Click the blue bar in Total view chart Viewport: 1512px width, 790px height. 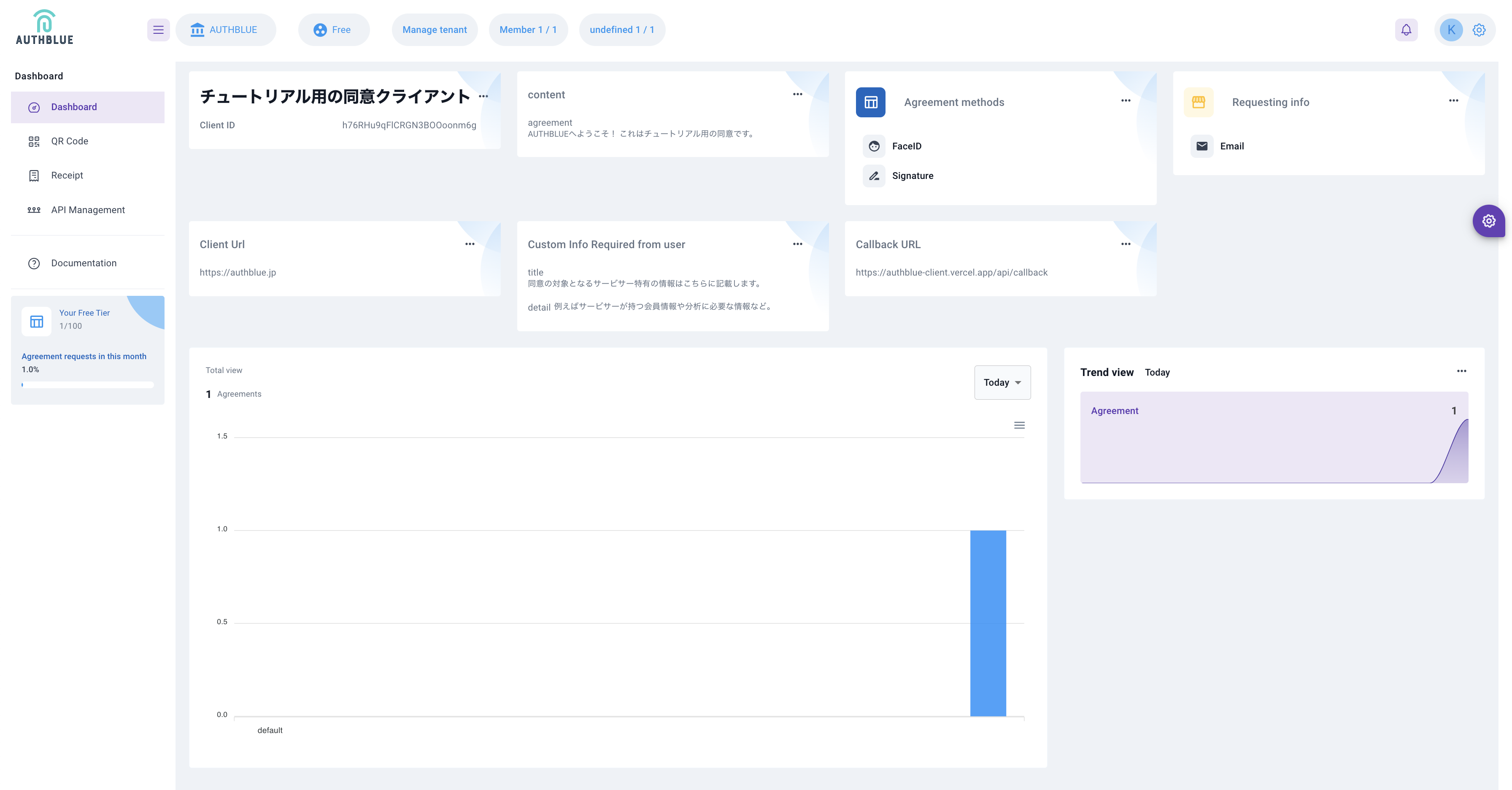pyautogui.click(x=988, y=623)
